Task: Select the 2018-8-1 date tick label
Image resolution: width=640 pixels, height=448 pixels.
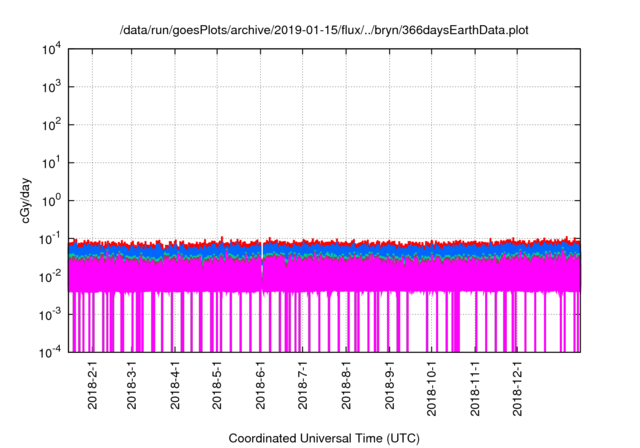Action: 346,385
